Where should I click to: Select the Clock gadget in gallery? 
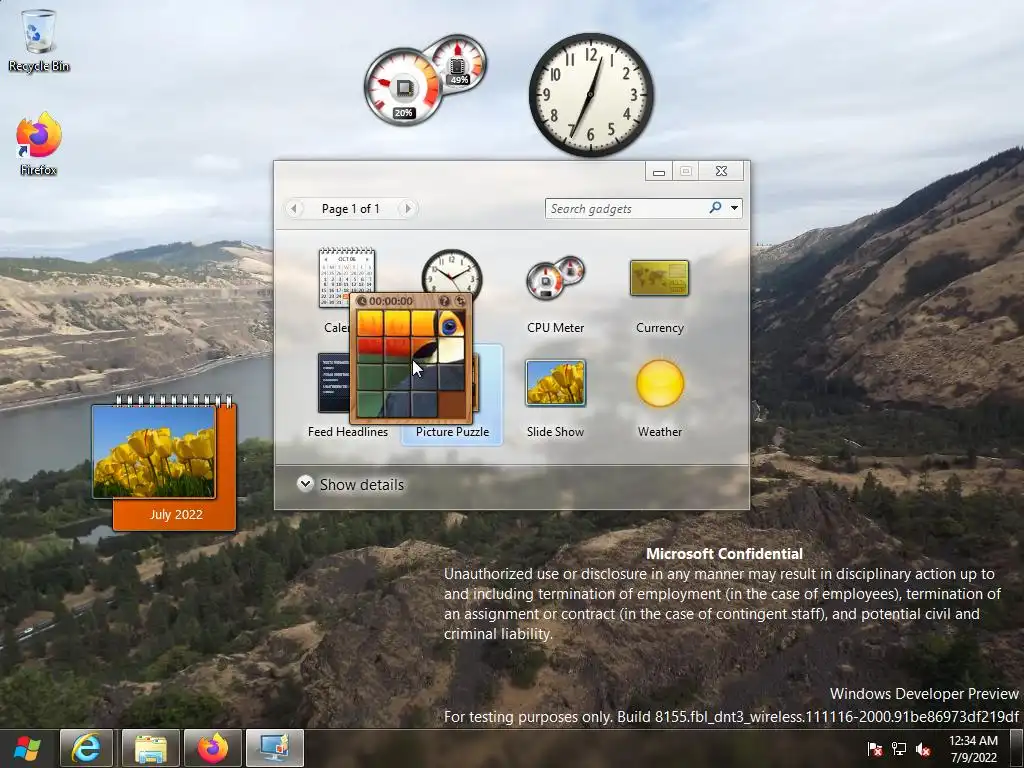[x=452, y=270]
